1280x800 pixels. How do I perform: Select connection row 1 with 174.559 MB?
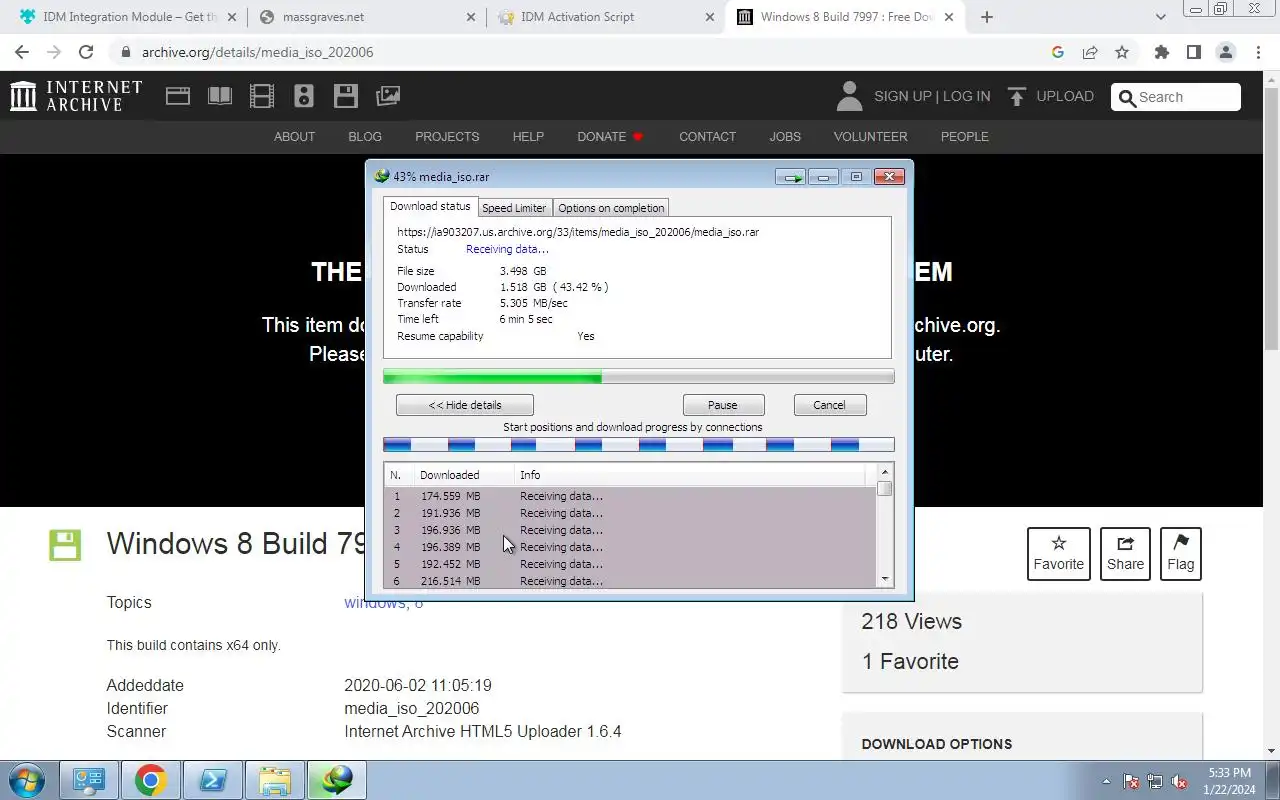pos(630,496)
